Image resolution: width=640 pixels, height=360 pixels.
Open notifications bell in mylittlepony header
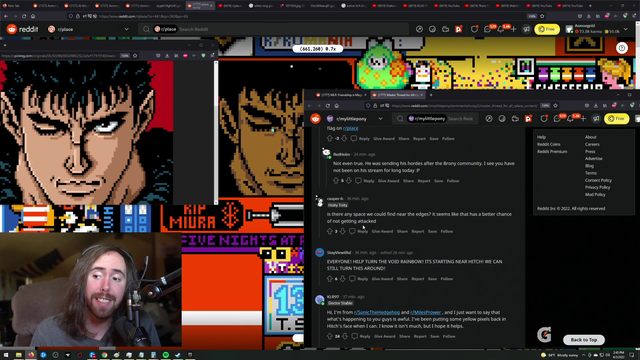[570, 119]
